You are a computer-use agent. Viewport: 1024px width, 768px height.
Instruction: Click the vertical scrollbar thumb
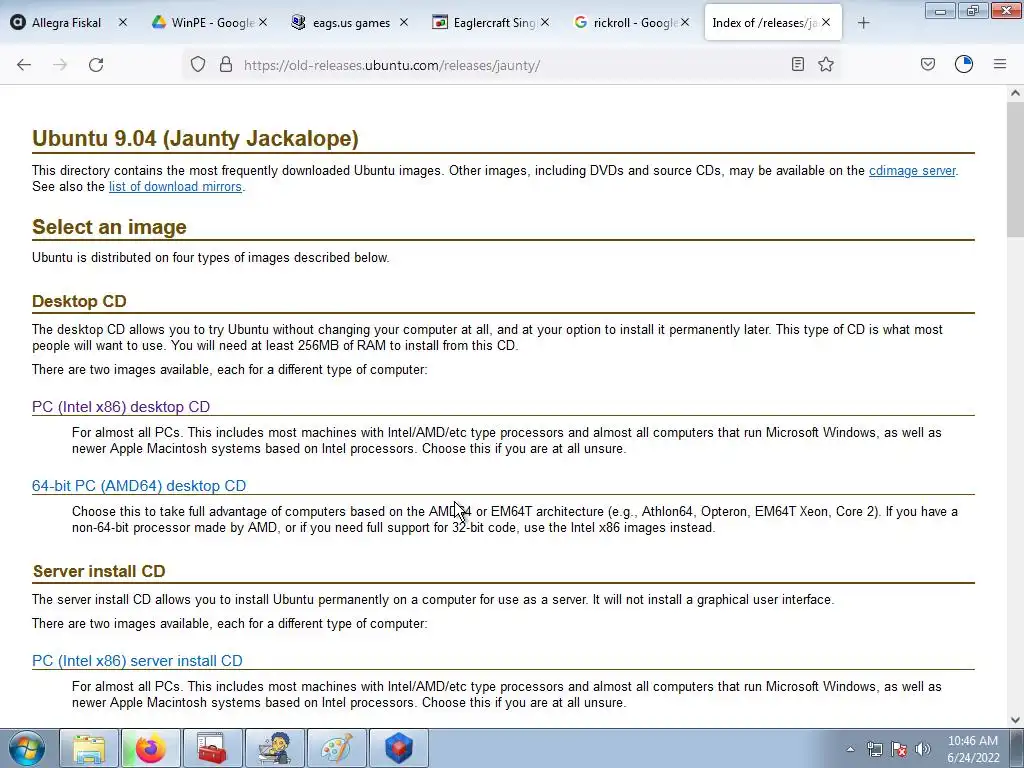pyautogui.click(x=1015, y=170)
